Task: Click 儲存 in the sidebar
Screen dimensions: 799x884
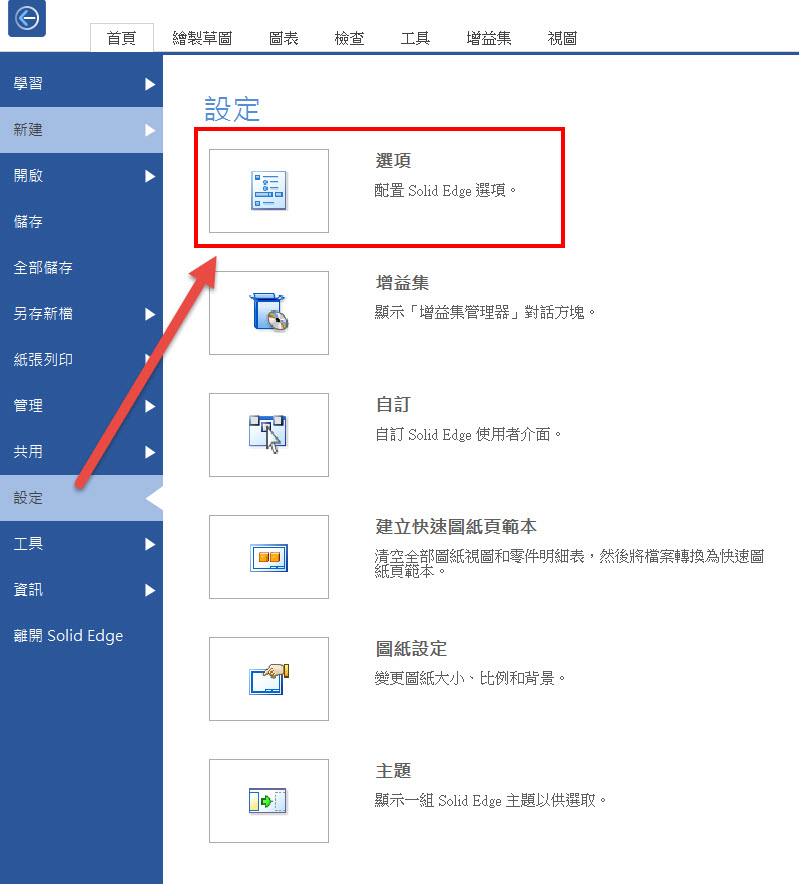Action: tap(81, 222)
